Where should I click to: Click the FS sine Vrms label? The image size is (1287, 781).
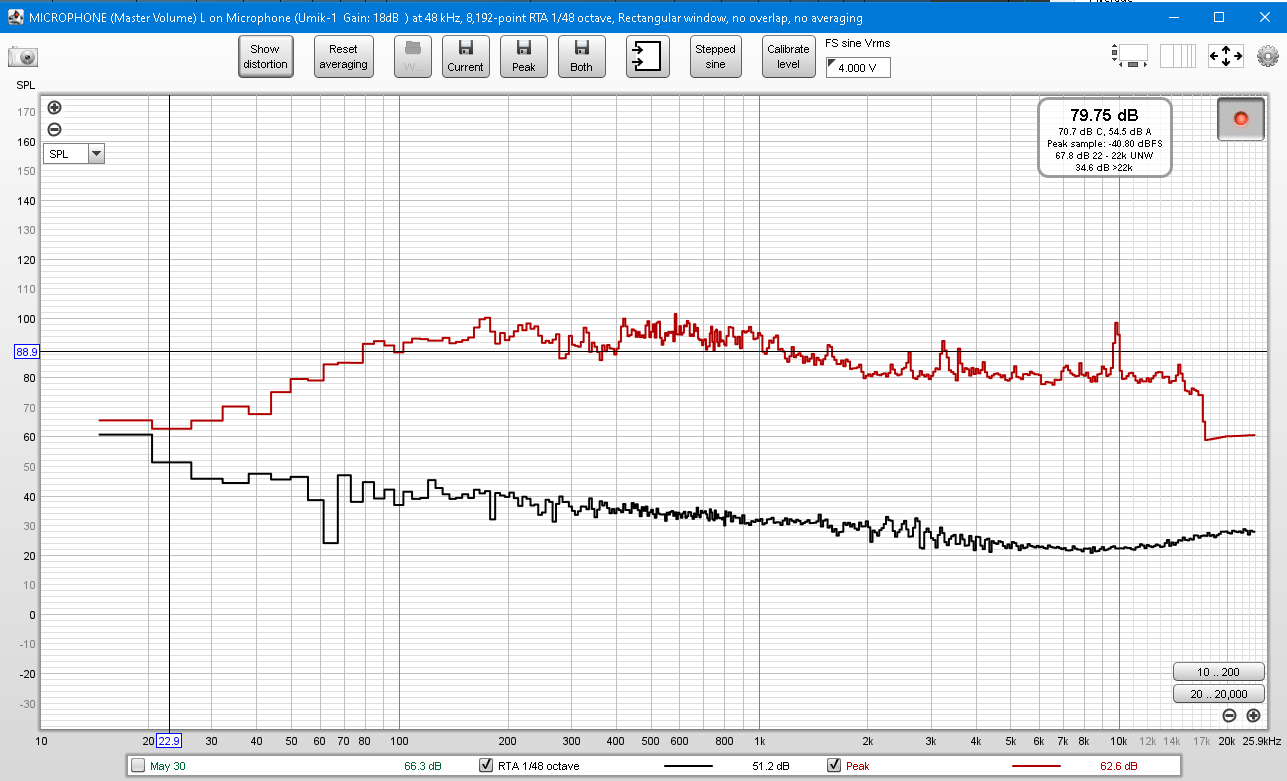click(x=857, y=43)
